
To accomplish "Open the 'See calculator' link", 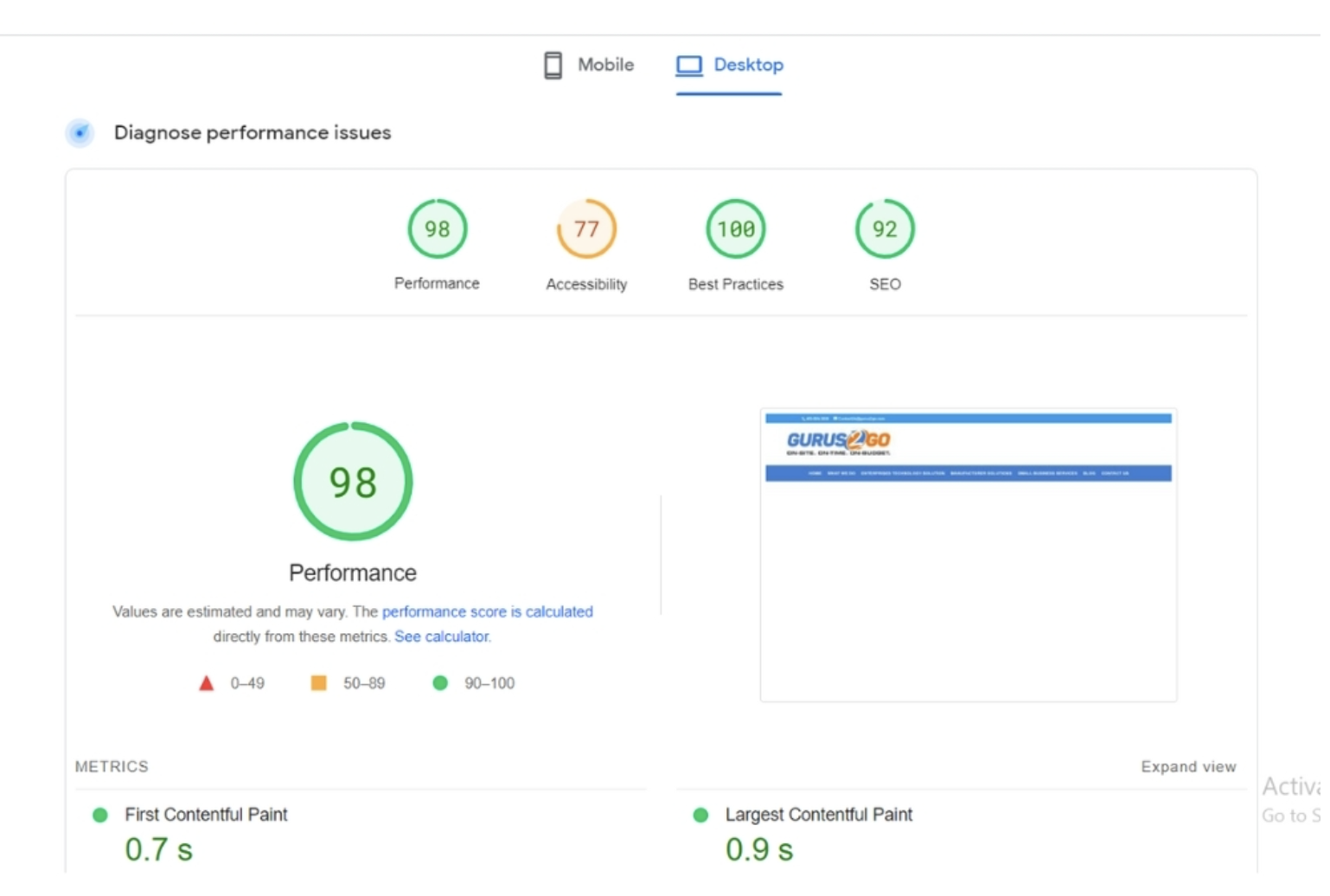I will pos(441,637).
